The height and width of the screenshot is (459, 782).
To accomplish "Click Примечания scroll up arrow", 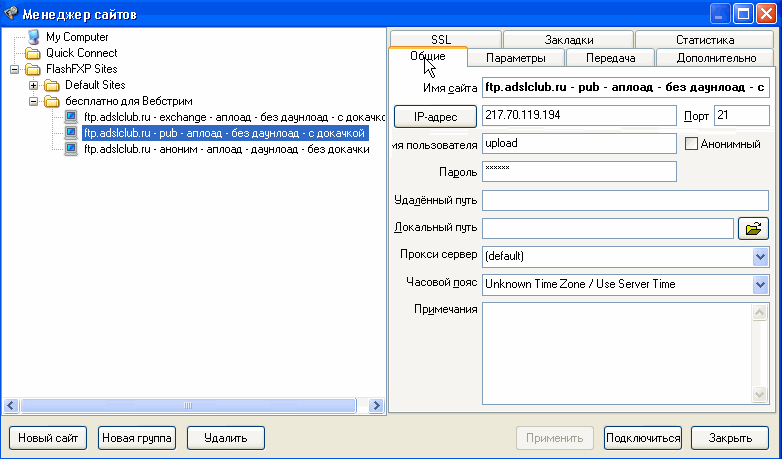I will pos(760,313).
